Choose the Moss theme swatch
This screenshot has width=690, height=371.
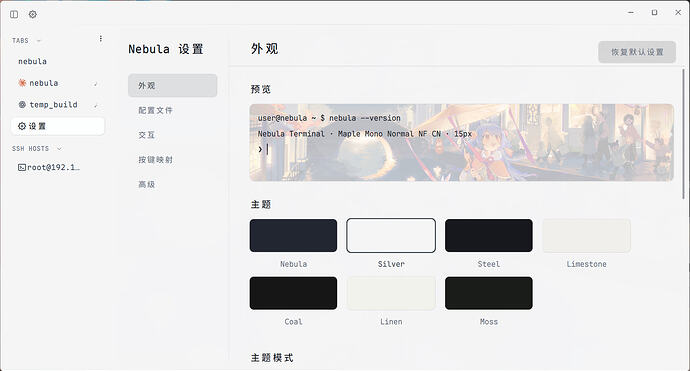(488, 293)
